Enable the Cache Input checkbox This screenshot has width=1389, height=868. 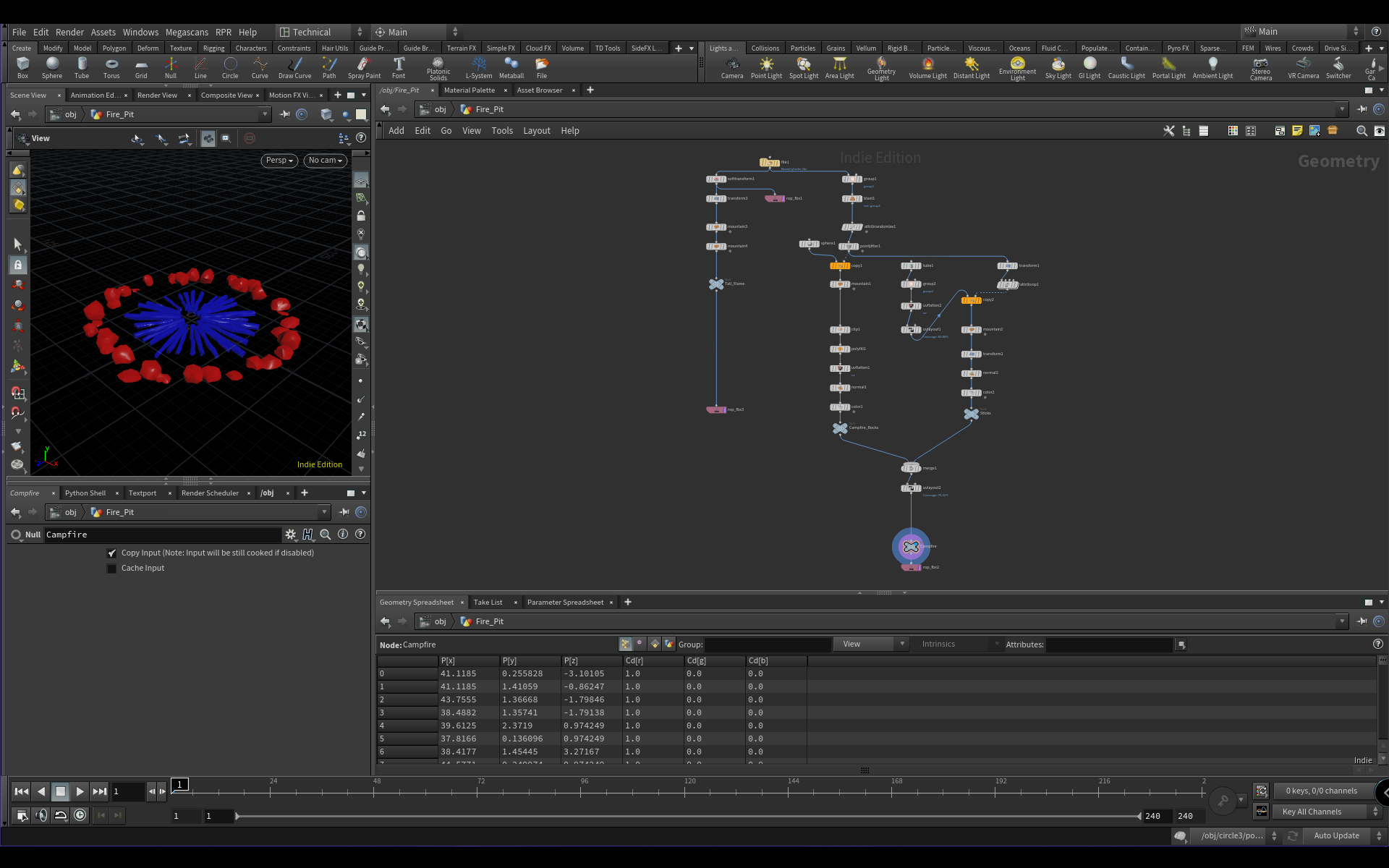[x=112, y=569]
